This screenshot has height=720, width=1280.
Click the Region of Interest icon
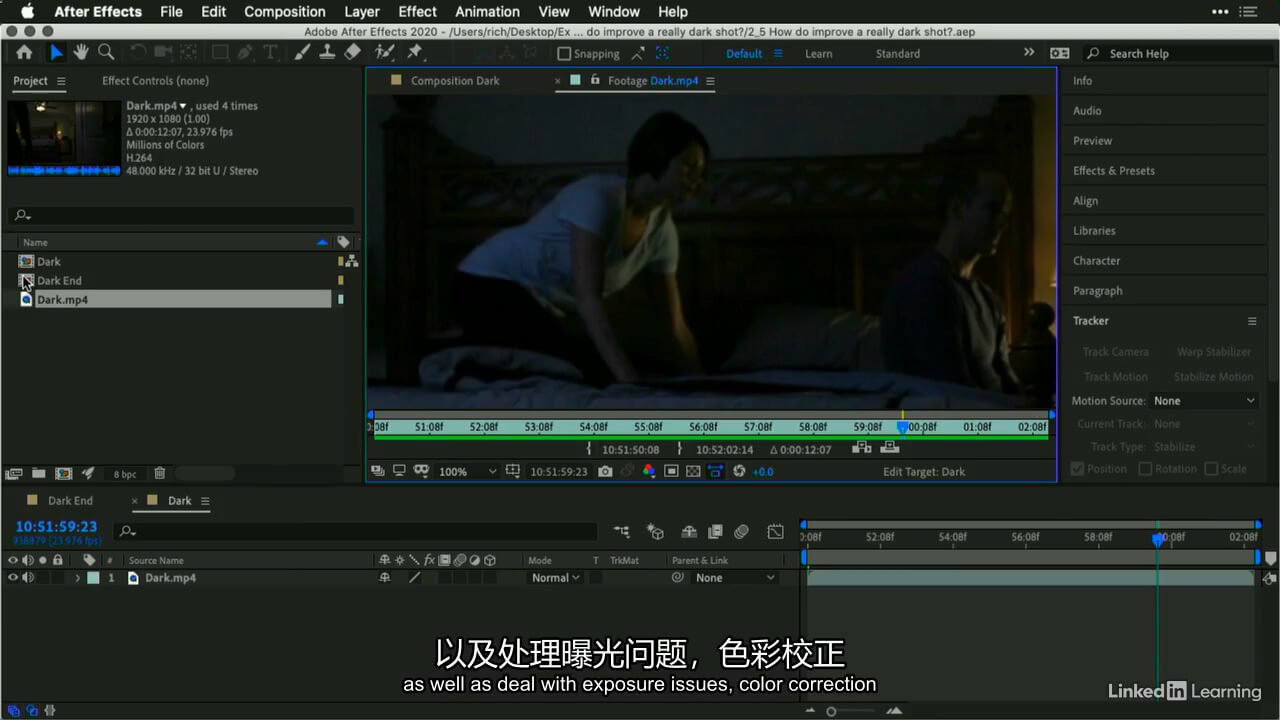671,471
